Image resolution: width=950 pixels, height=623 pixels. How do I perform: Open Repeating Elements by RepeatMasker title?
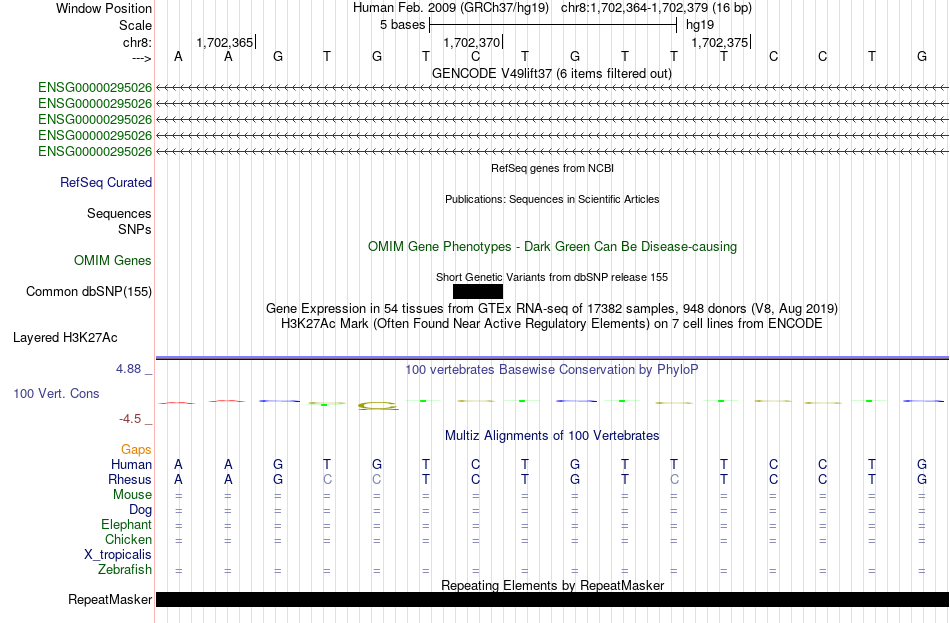(552, 585)
